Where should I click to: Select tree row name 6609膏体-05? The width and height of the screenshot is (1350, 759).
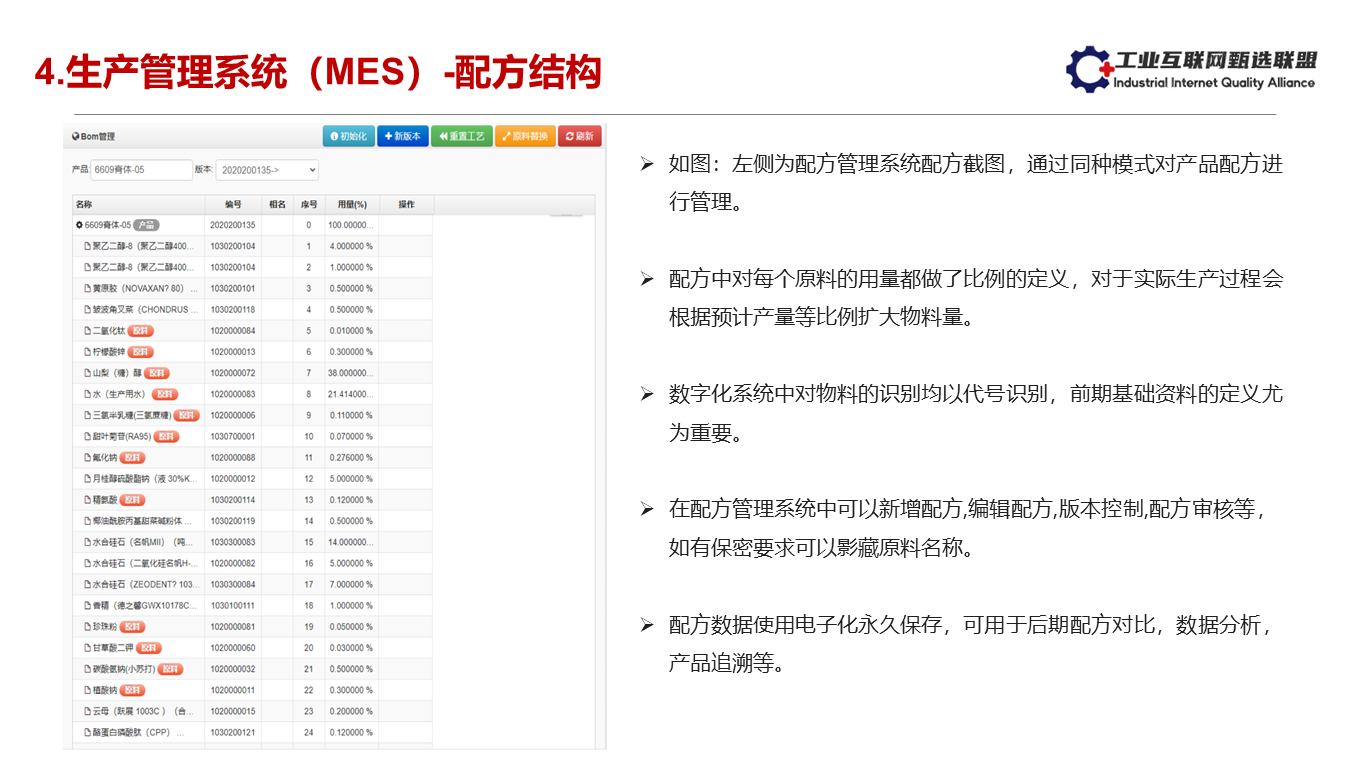coord(108,225)
